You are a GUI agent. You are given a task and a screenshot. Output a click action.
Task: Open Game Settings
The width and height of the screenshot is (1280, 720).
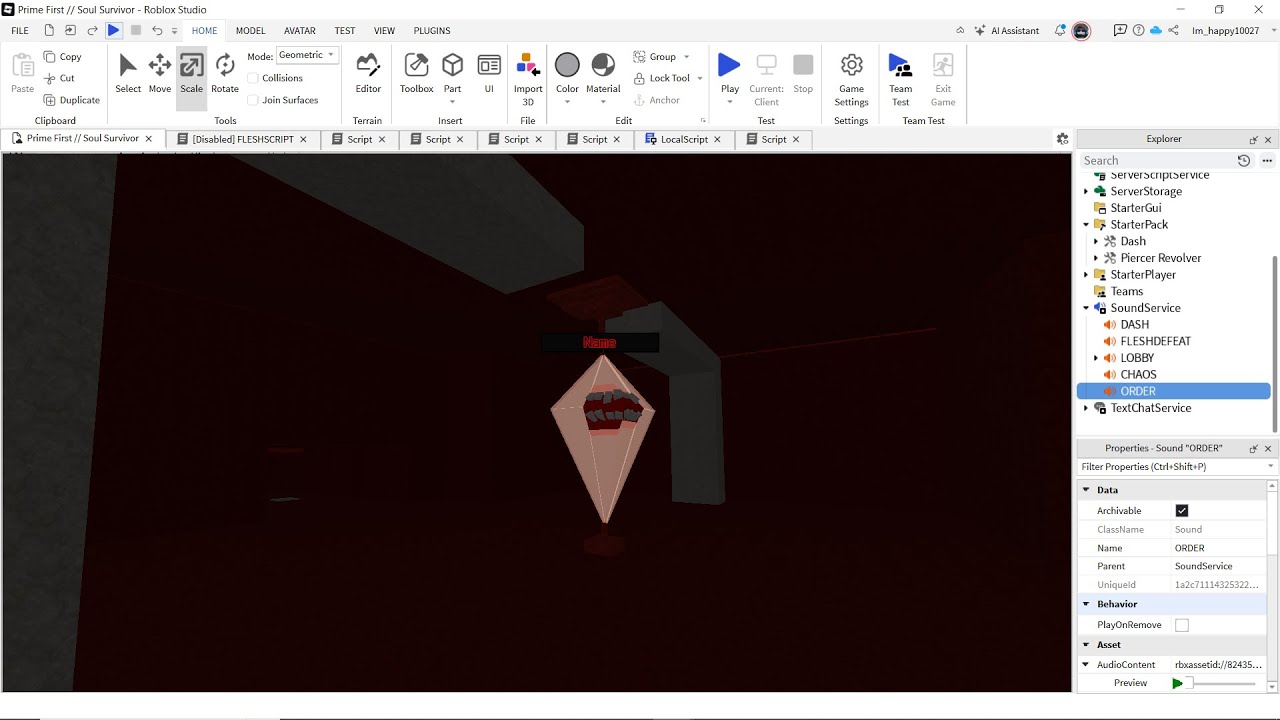point(851,80)
